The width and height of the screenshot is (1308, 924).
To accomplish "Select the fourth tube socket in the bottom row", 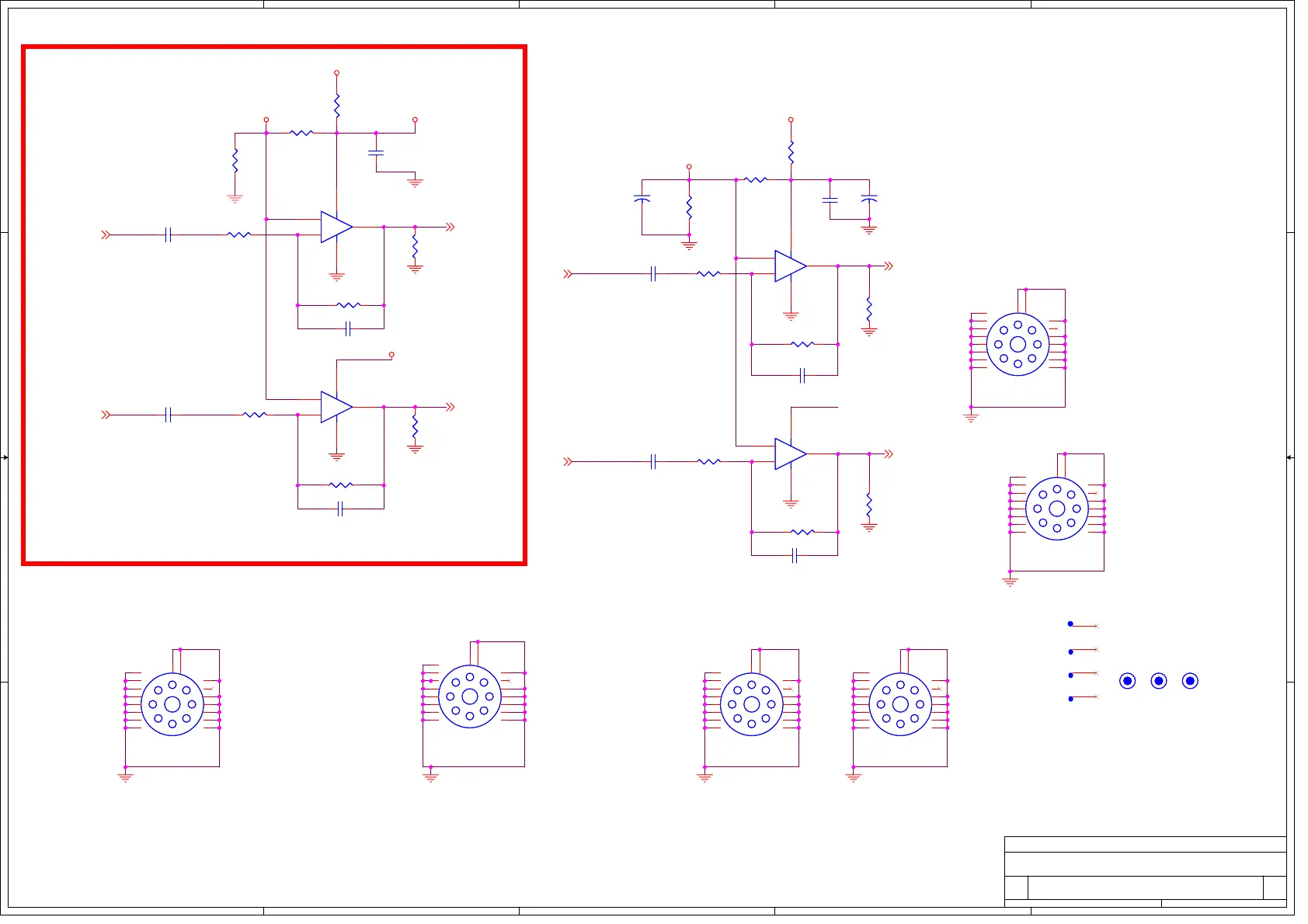I will pos(900,704).
